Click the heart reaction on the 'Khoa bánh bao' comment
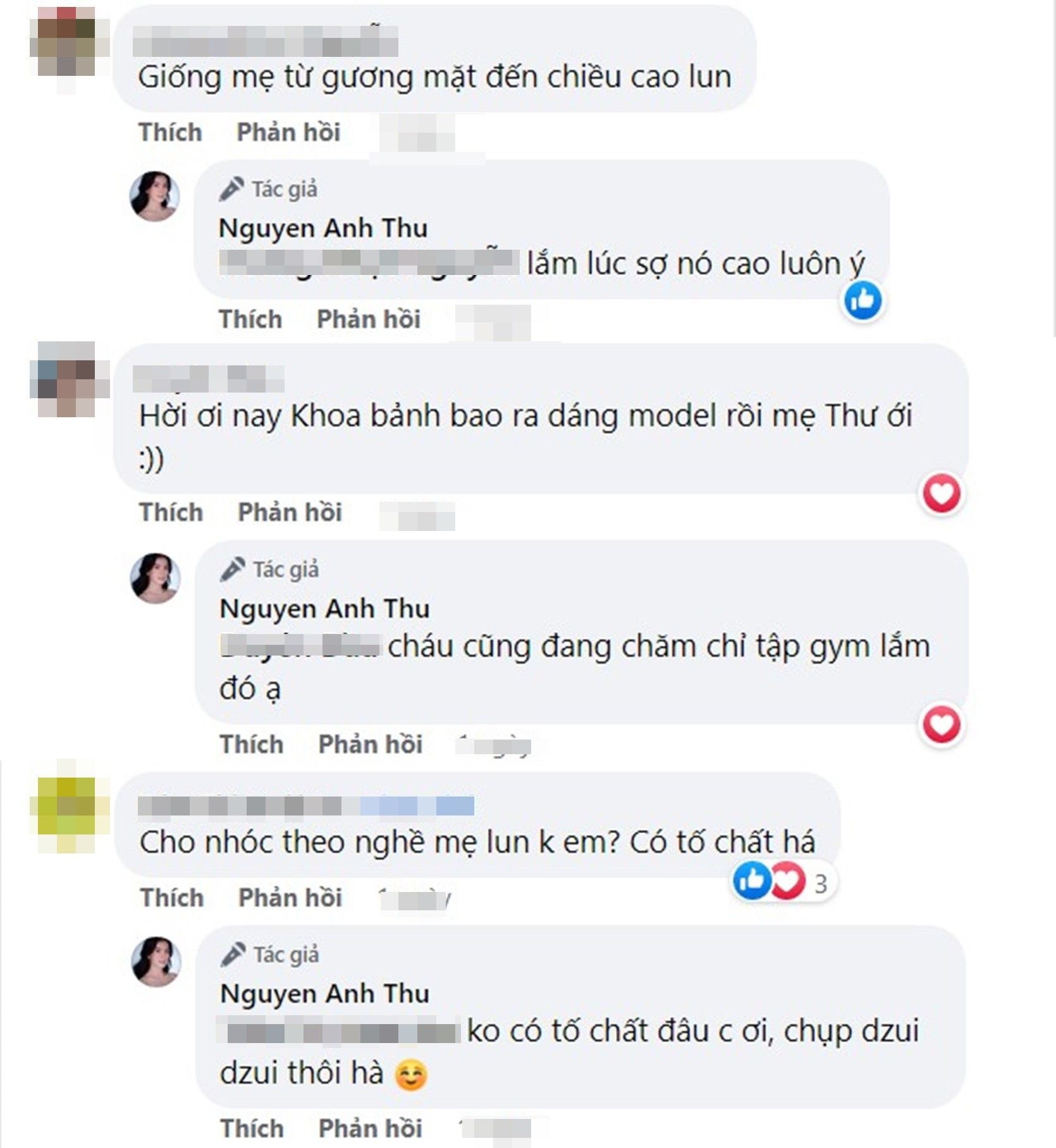Viewport: 1056px width, 1148px height. [942, 493]
